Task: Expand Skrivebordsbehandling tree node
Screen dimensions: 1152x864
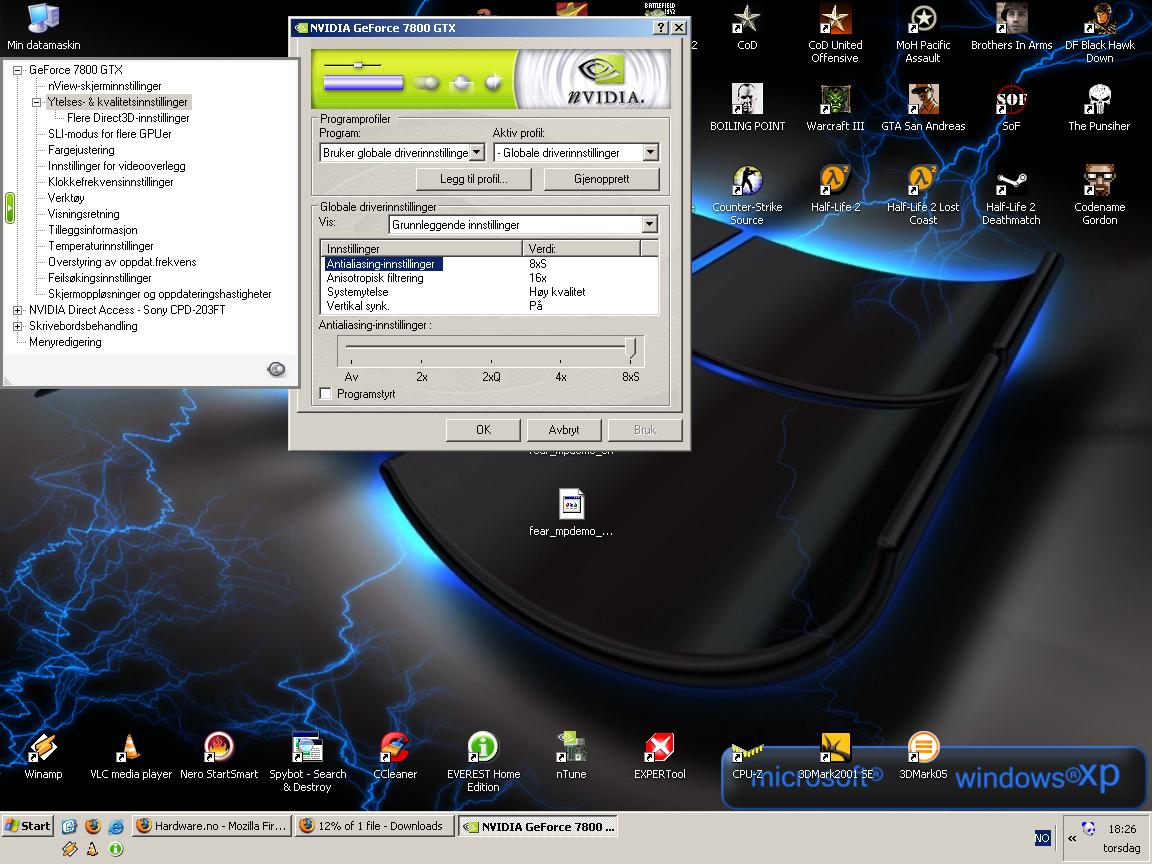Action: (x=17, y=326)
